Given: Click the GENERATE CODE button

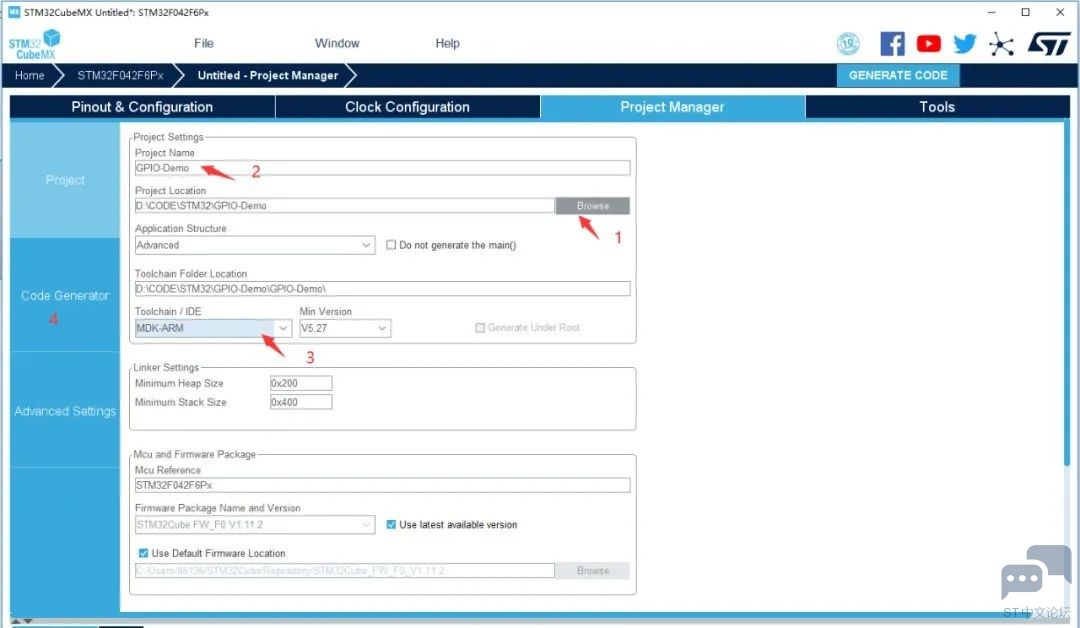Looking at the screenshot, I should (898, 75).
